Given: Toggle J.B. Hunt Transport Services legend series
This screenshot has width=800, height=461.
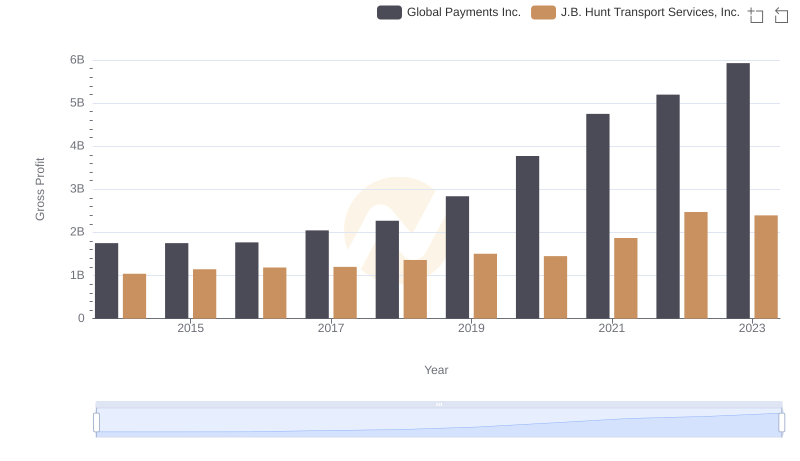Looking at the screenshot, I should [635, 12].
